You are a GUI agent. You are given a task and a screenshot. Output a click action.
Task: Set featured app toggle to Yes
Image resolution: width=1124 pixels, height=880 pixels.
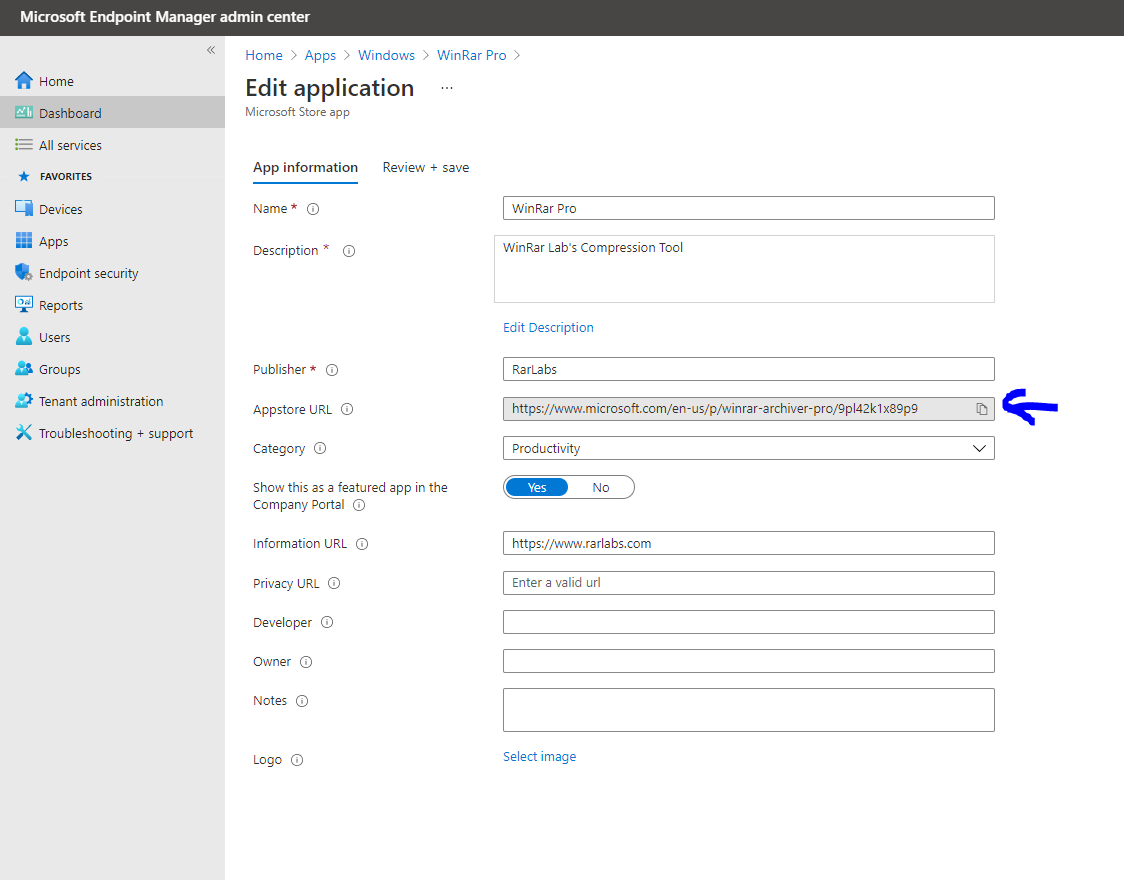[x=537, y=487]
